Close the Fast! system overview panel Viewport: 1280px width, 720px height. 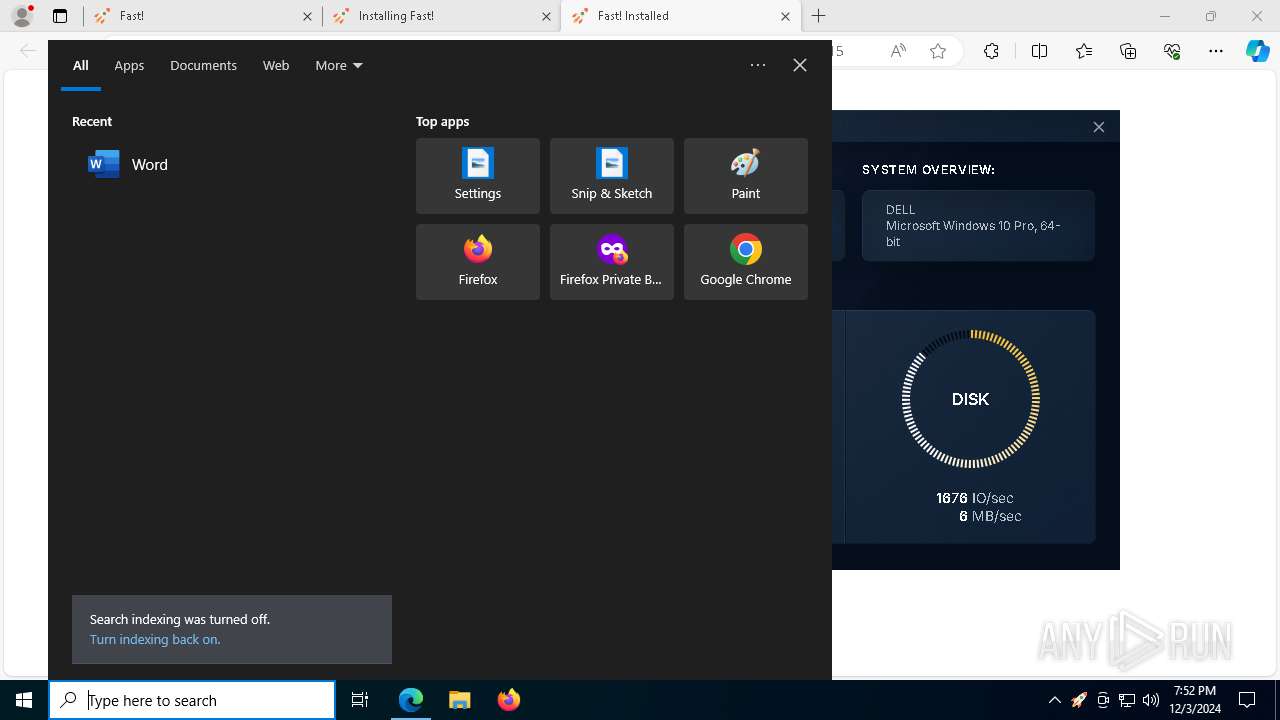1099,127
